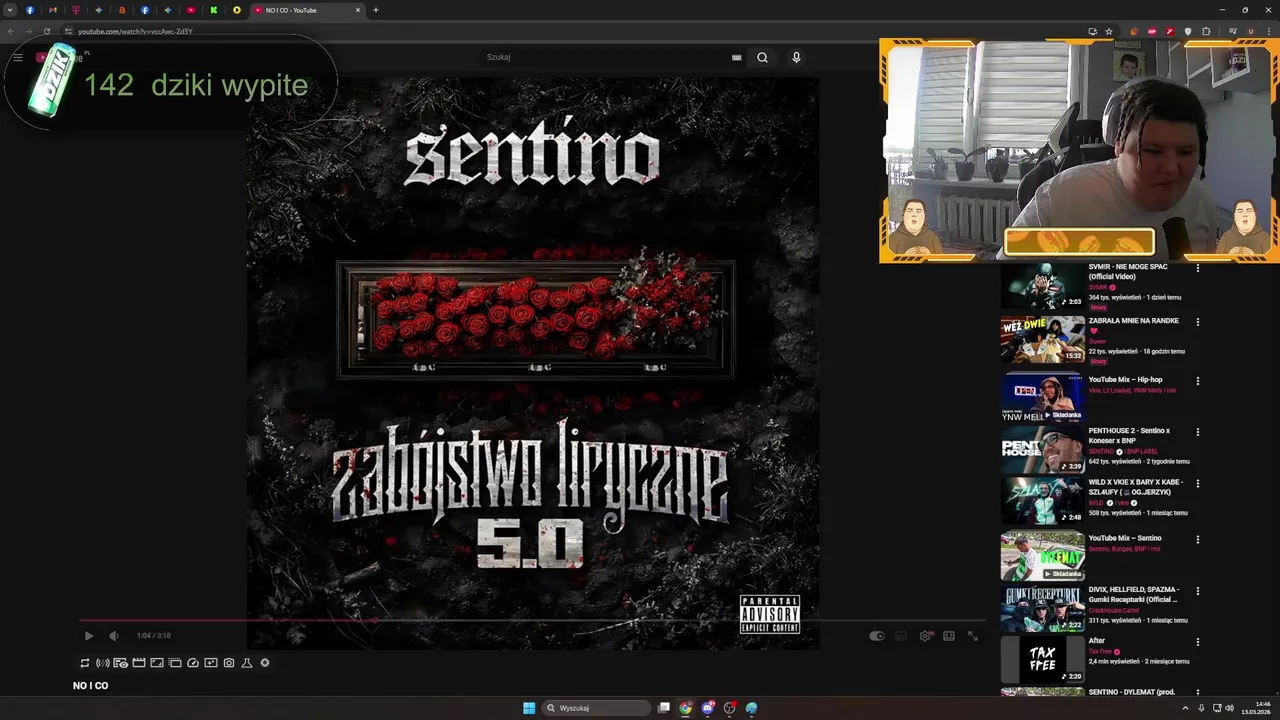The height and width of the screenshot is (720, 1280).
Task: Open a new browser tab
Action: [376, 10]
